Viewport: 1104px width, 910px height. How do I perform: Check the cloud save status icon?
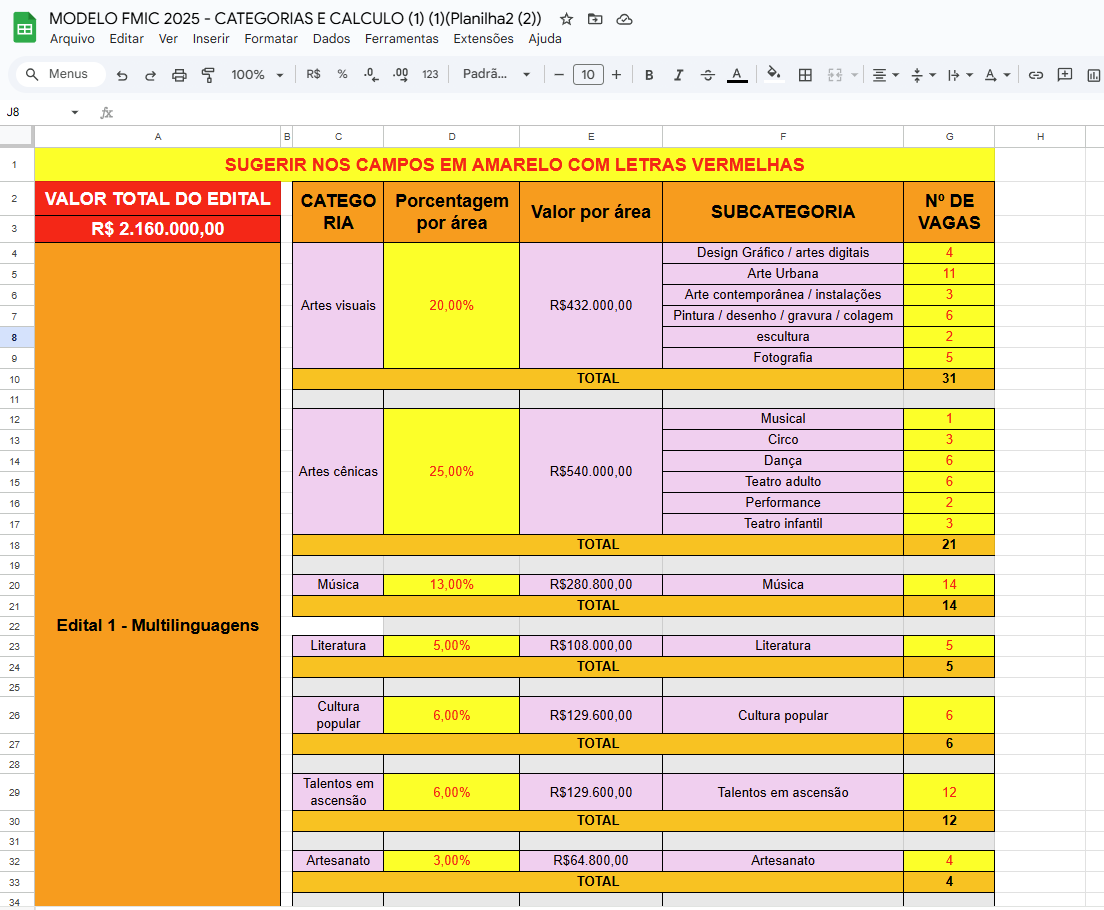click(624, 19)
